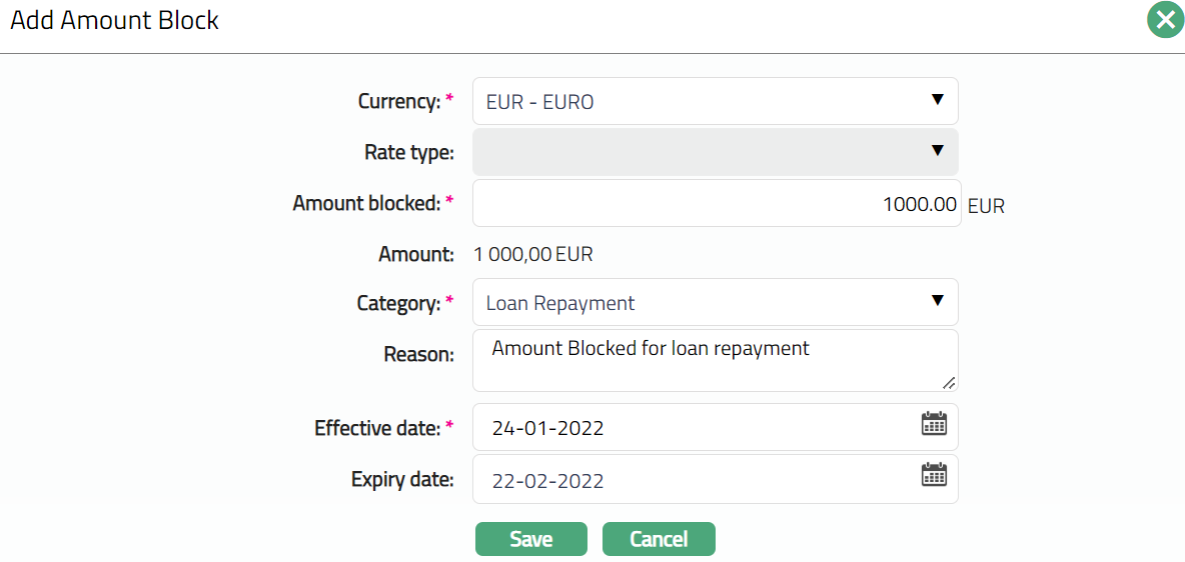Image resolution: width=1185 pixels, height=562 pixels.
Task: Click the Expiry date field label
Action: point(402,479)
